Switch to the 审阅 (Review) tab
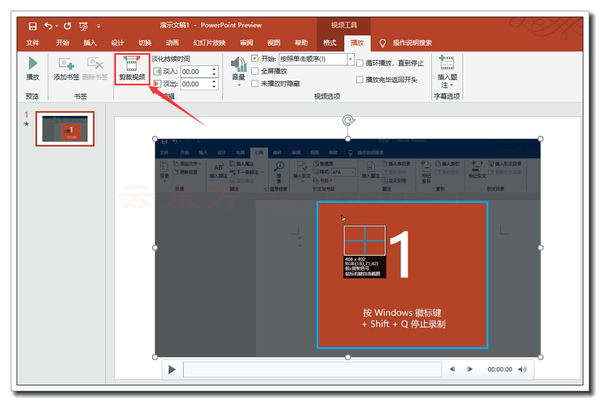The width and height of the screenshot is (600, 402). 246,42
